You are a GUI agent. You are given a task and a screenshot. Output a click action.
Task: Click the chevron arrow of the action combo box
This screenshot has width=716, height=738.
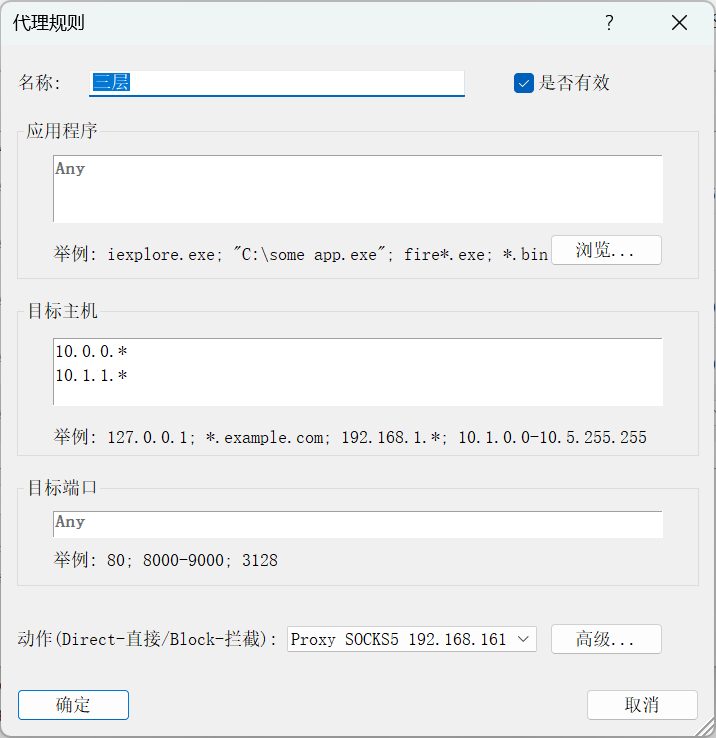coord(523,639)
